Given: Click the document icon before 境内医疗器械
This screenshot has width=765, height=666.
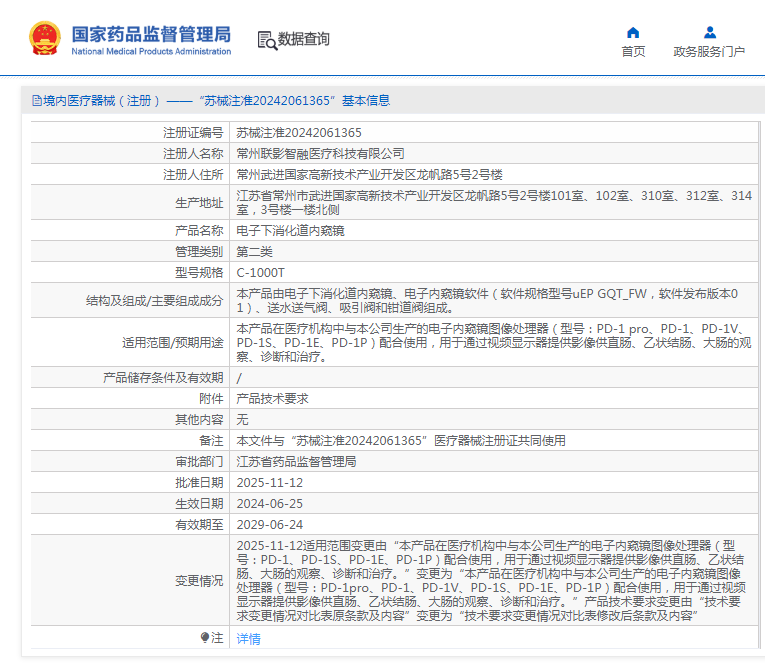Looking at the screenshot, I should point(36,101).
